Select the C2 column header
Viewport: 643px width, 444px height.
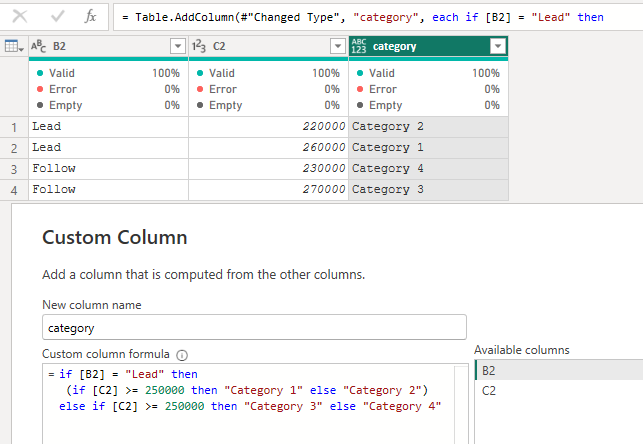[x=269, y=46]
